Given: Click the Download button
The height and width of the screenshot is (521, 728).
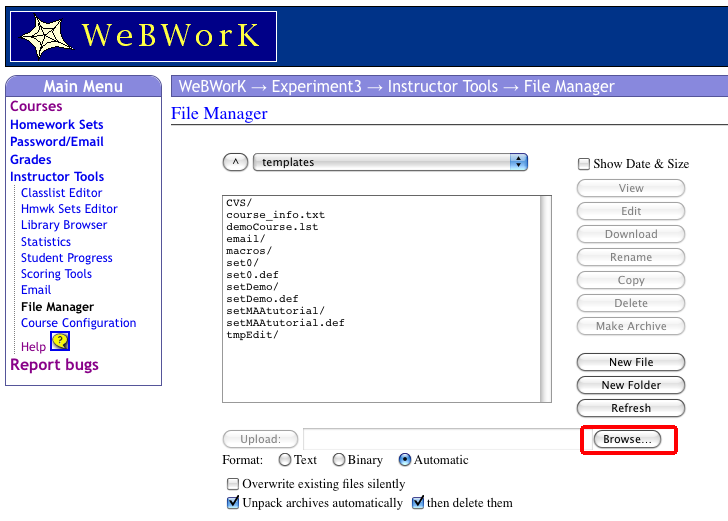Looking at the screenshot, I should [x=631, y=234].
